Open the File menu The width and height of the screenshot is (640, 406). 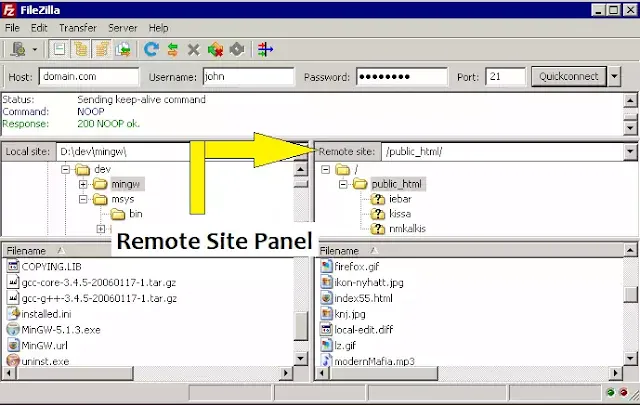(12, 28)
